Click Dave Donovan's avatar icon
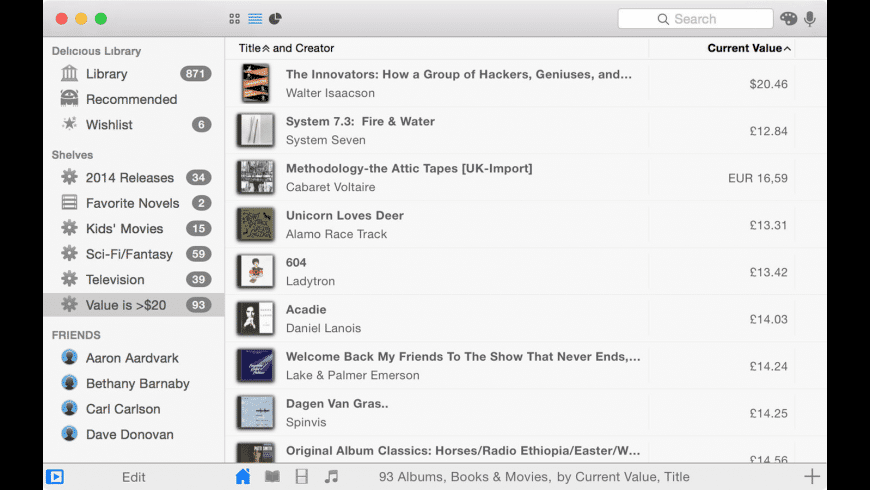Image resolution: width=870 pixels, height=490 pixels. [69, 433]
